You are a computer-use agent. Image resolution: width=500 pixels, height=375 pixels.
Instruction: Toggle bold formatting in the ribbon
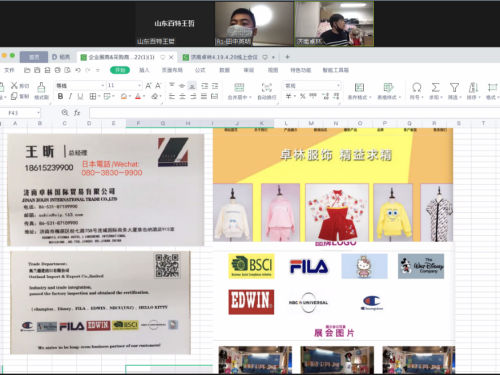click(60, 96)
